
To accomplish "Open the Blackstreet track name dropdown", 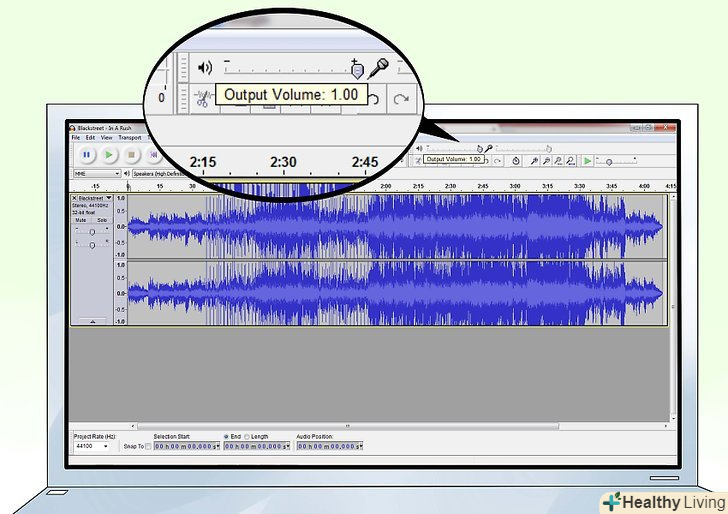I will point(109,198).
